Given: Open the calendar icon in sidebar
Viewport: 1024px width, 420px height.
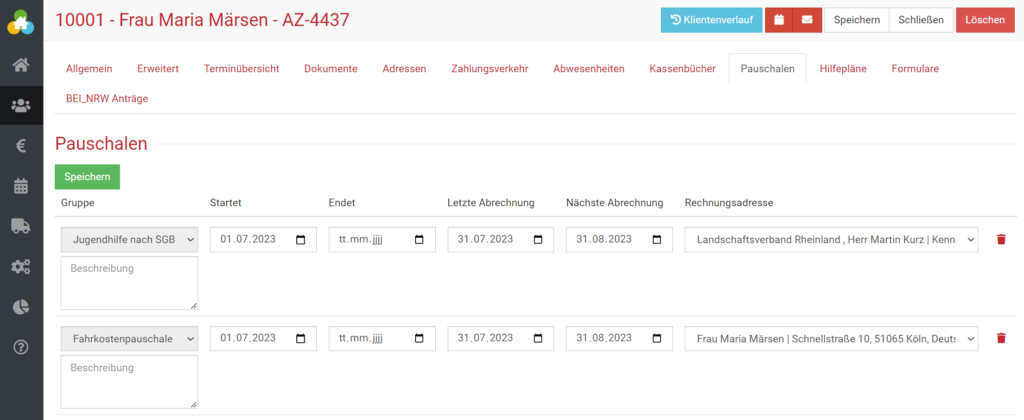Looking at the screenshot, I should pos(21,186).
